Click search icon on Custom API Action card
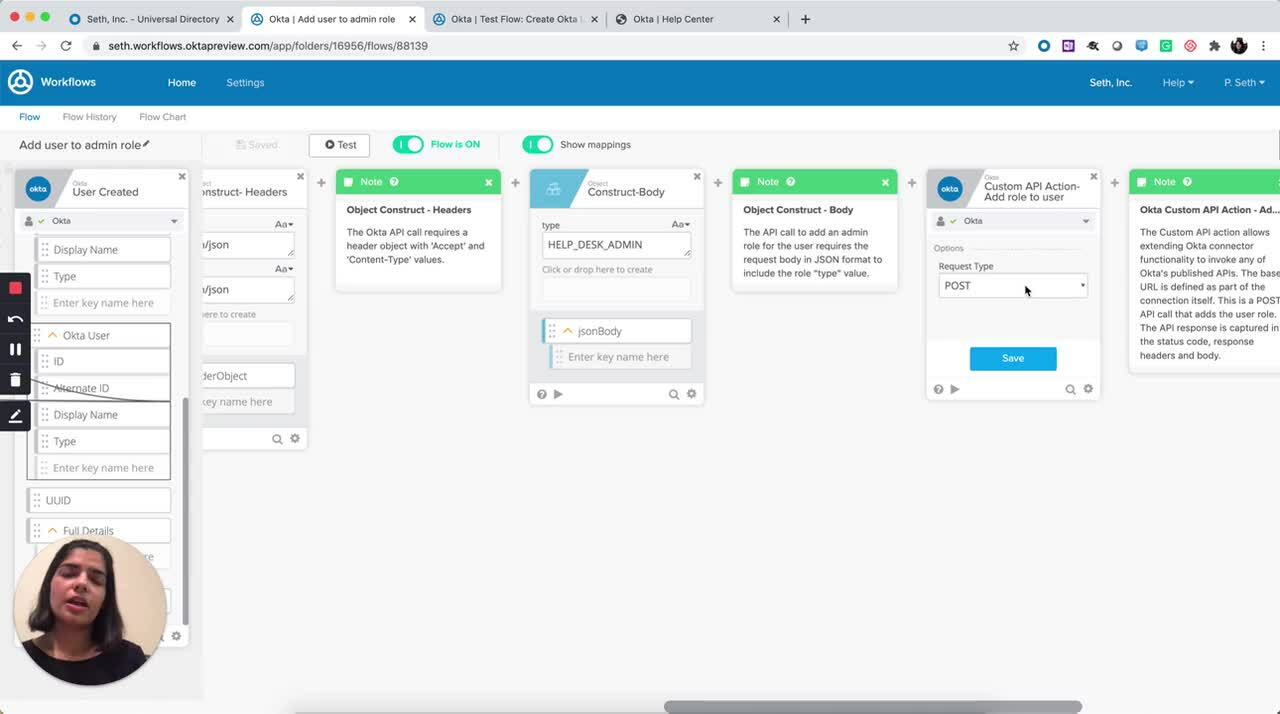The width and height of the screenshot is (1280, 714). (x=1070, y=389)
